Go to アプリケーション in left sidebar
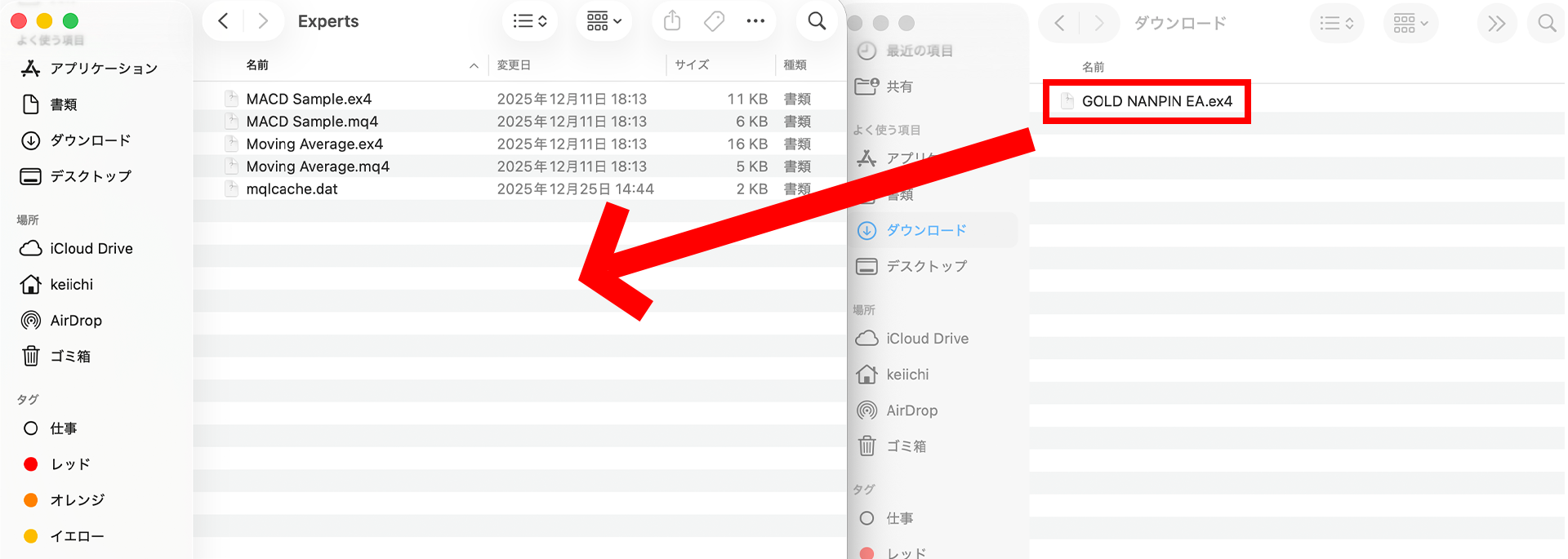The image size is (1568, 559). pos(103,69)
